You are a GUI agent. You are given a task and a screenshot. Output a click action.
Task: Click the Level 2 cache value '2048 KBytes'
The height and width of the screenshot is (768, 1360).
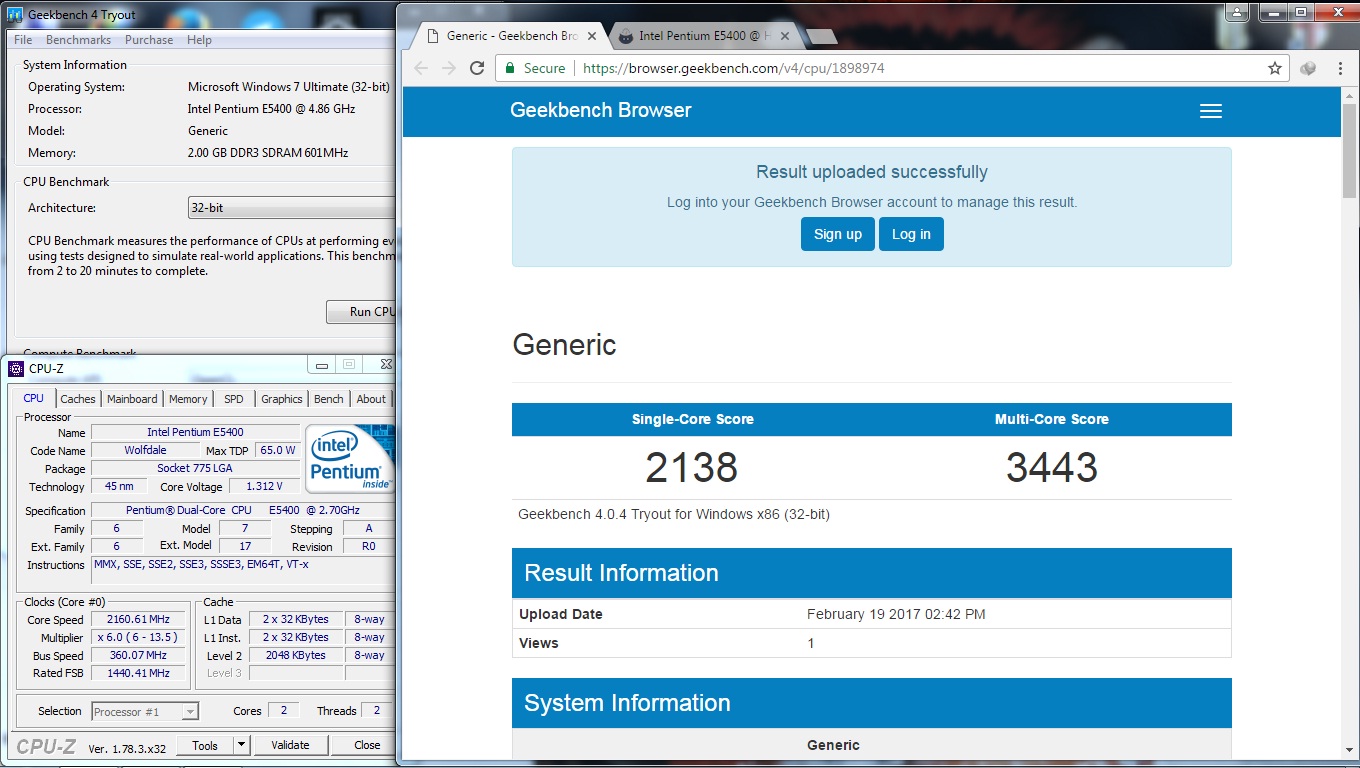point(295,656)
